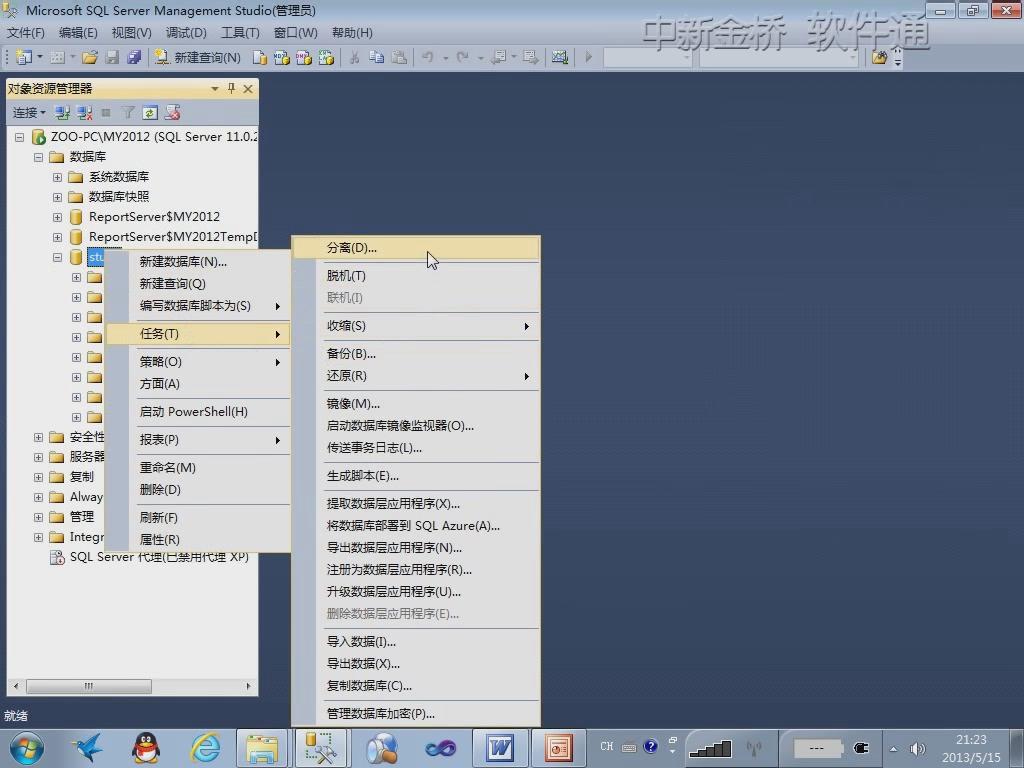Viewport: 1024px width, 768px height.
Task: Click the DMX query toolbar icon
Action: [x=304, y=57]
